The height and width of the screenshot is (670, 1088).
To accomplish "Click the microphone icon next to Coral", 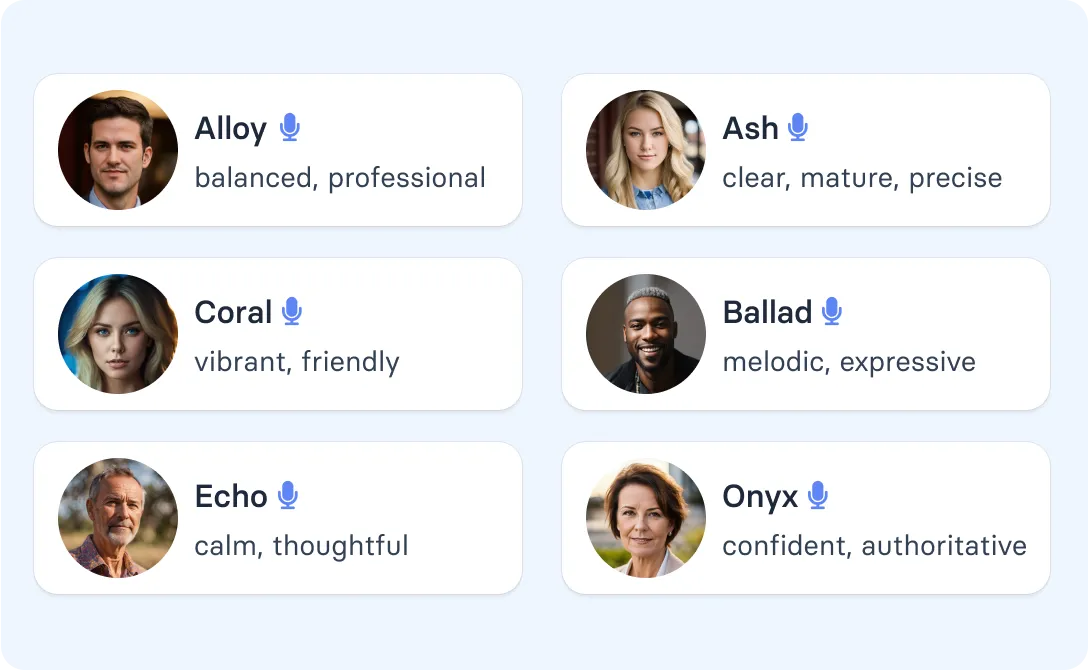I will pyautogui.click(x=293, y=310).
